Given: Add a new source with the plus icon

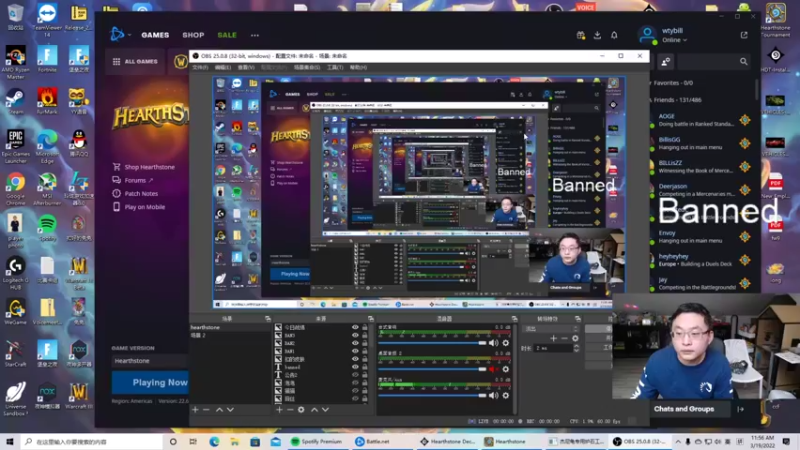Looking at the screenshot, I should [279, 410].
